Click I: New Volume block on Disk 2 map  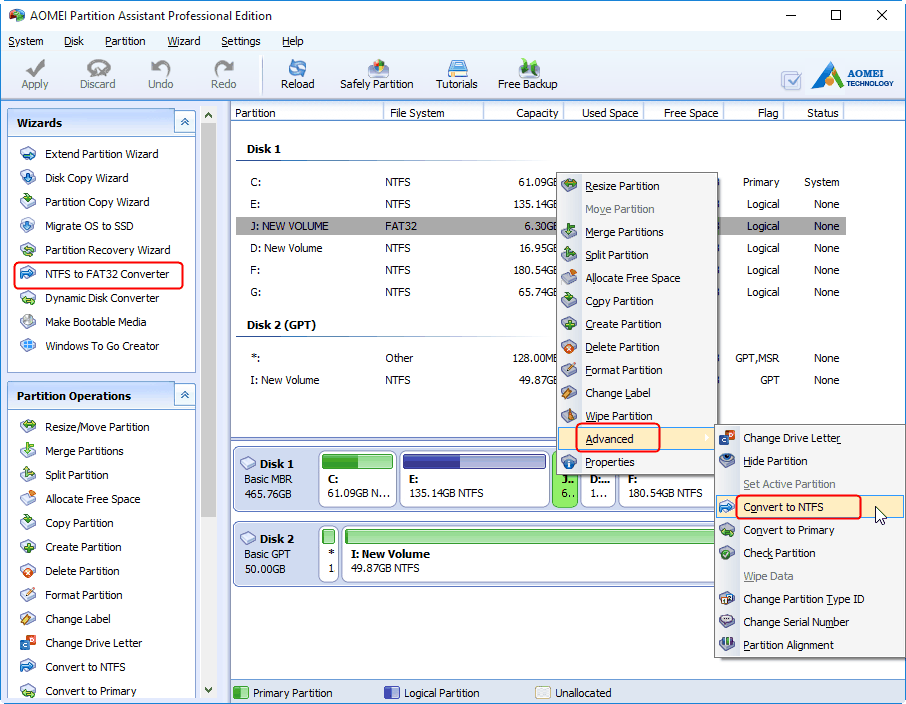(x=528, y=554)
